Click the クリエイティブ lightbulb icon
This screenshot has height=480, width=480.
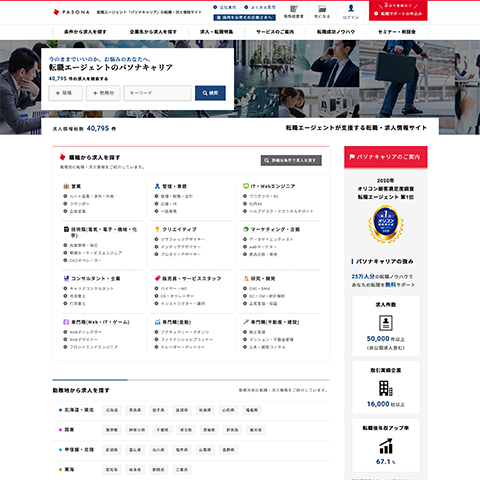[157, 229]
